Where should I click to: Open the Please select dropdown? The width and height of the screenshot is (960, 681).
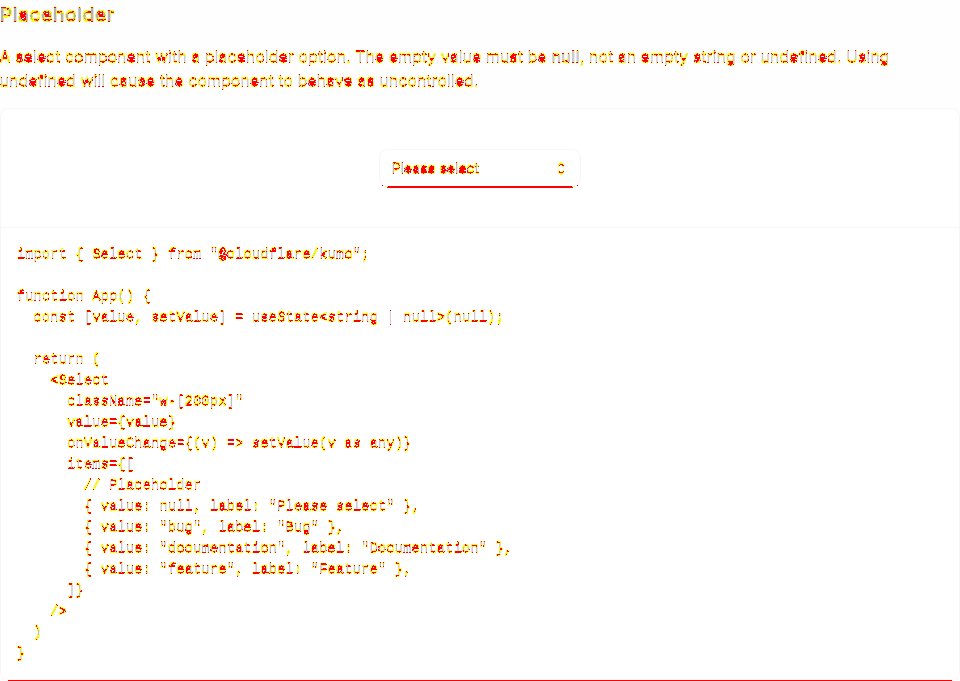pos(479,168)
